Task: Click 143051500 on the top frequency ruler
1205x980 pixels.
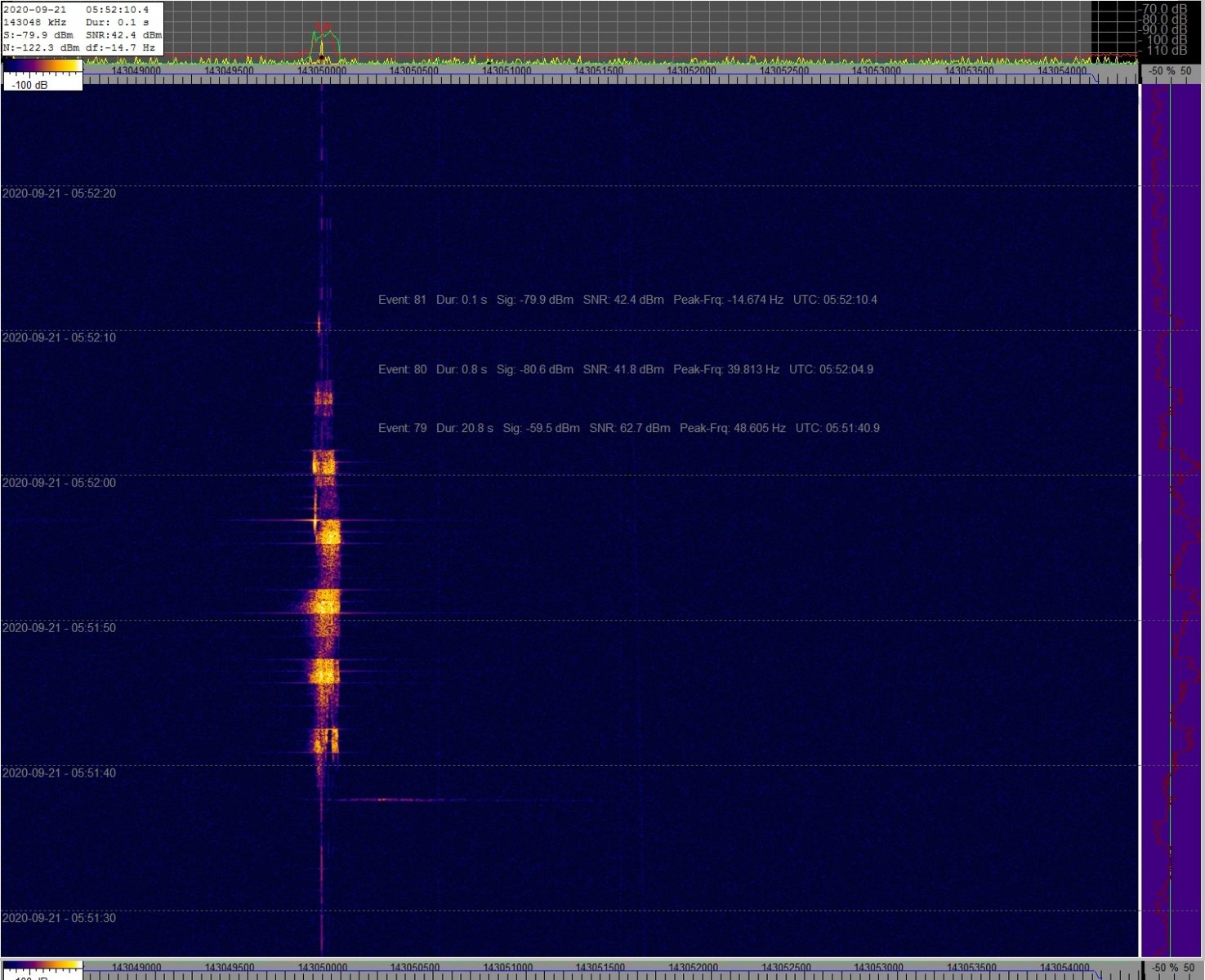Action: pyautogui.click(x=599, y=71)
